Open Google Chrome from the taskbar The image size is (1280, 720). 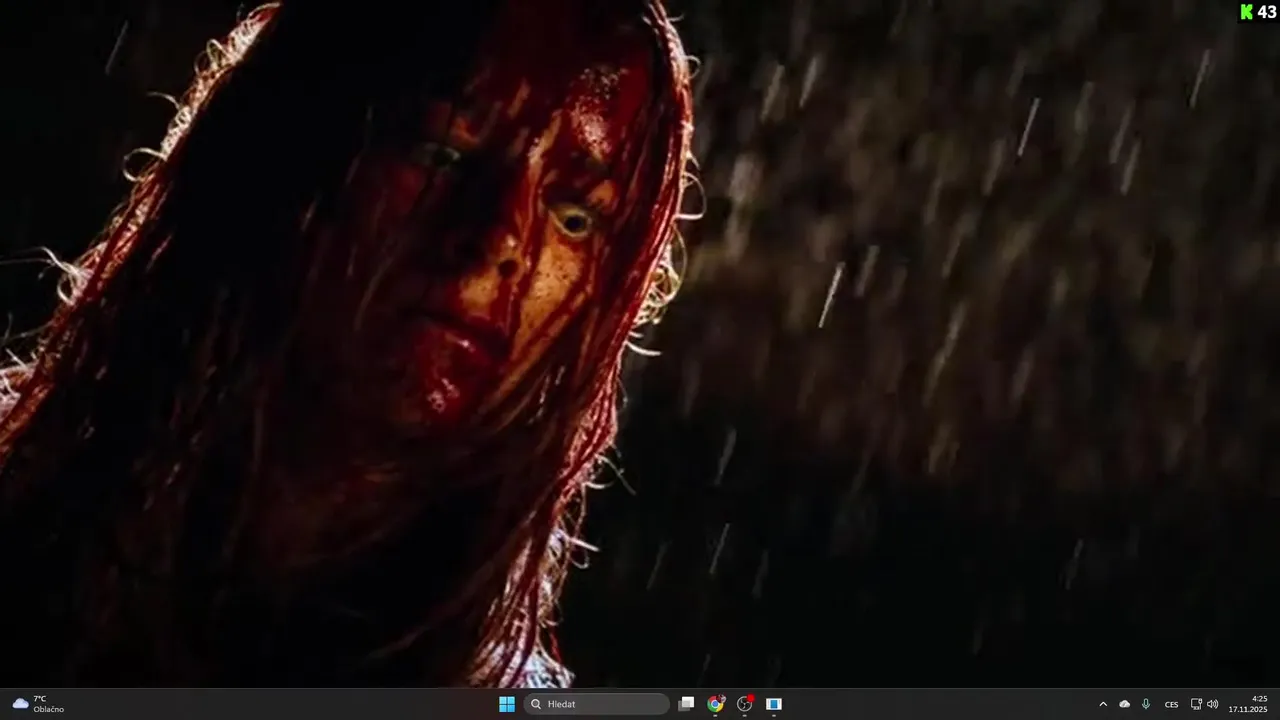click(715, 704)
